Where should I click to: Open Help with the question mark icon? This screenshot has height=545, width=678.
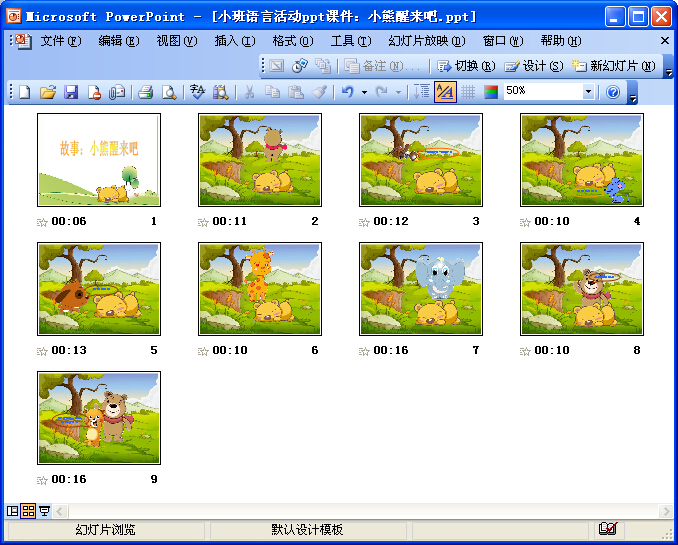point(613,92)
